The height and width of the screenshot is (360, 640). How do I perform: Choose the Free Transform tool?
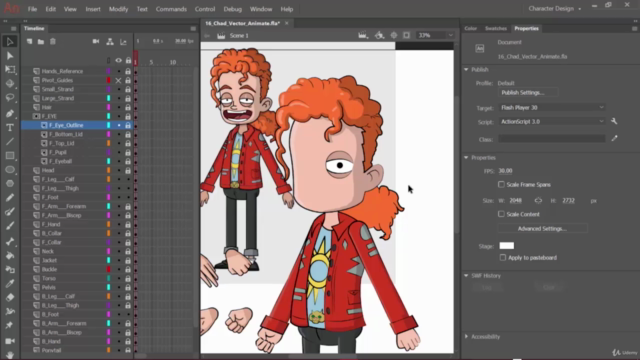point(10,70)
